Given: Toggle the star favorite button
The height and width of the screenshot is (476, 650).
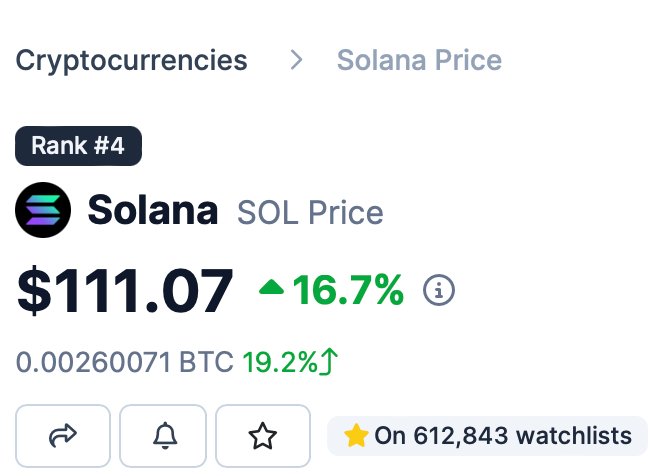Looking at the screenshot, I should click(263, 435).
